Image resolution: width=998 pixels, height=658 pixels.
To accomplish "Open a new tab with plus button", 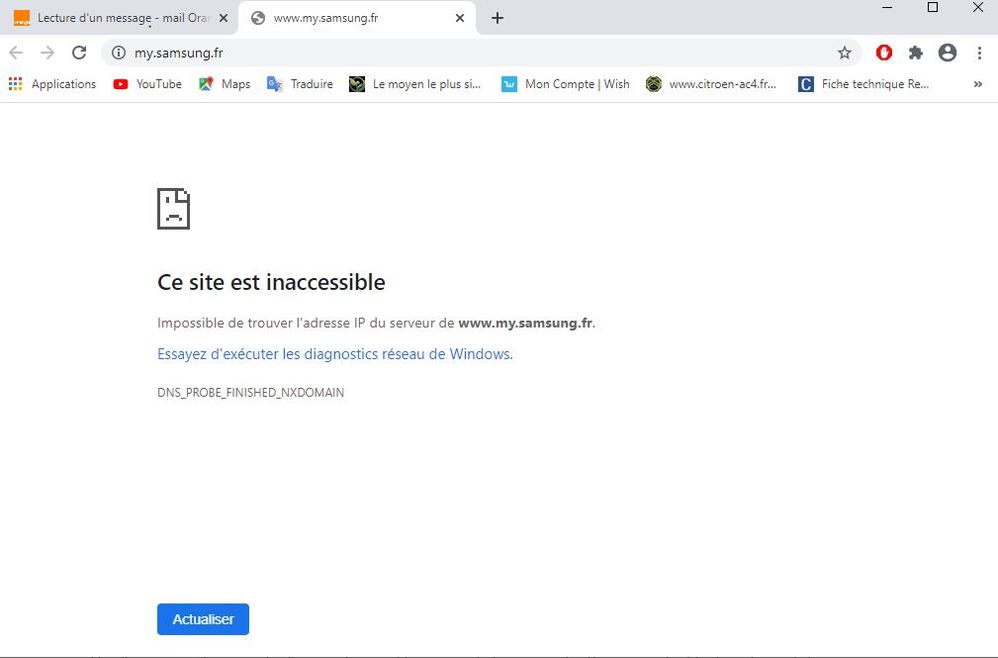I will click(x=497, y=18).
